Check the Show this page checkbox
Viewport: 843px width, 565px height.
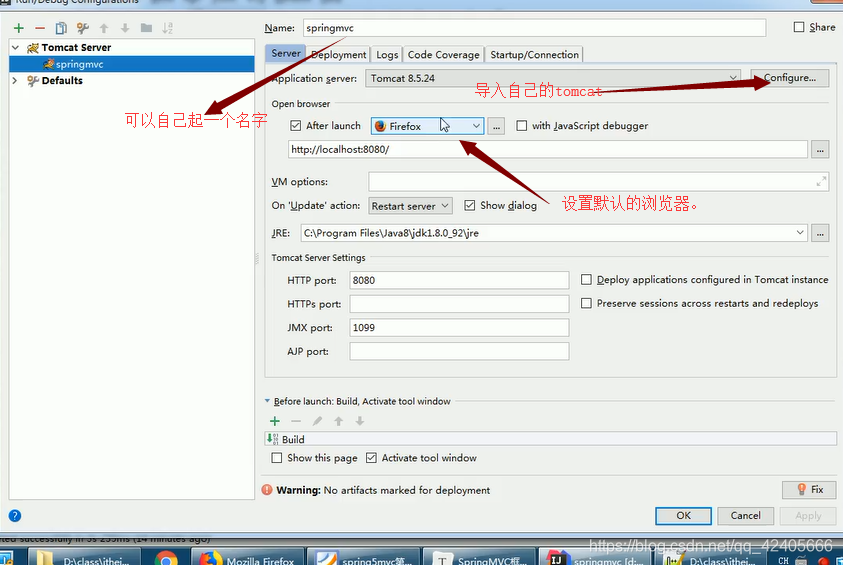(x=276, y=458)
